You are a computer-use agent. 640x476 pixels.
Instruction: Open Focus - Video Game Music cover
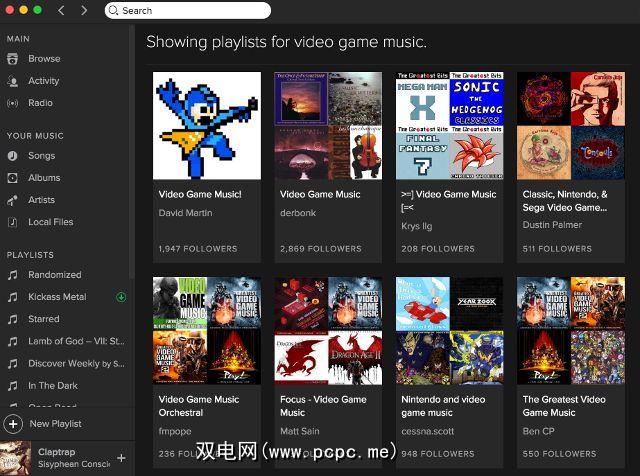(x=328, y=331)
